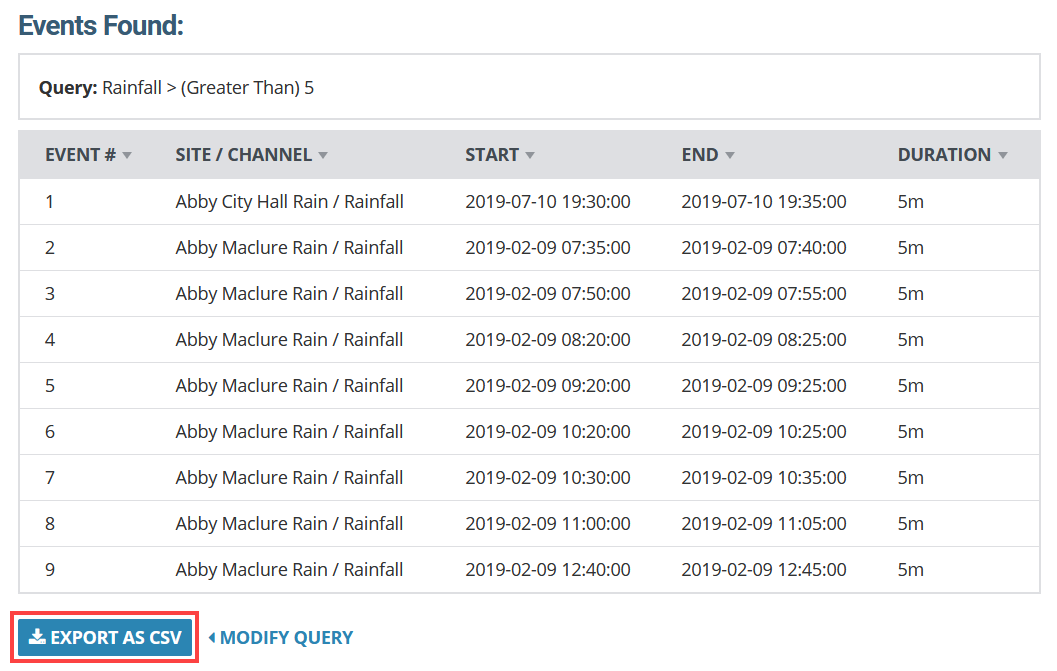Select event number 2 cell

[x=50, y=247]
